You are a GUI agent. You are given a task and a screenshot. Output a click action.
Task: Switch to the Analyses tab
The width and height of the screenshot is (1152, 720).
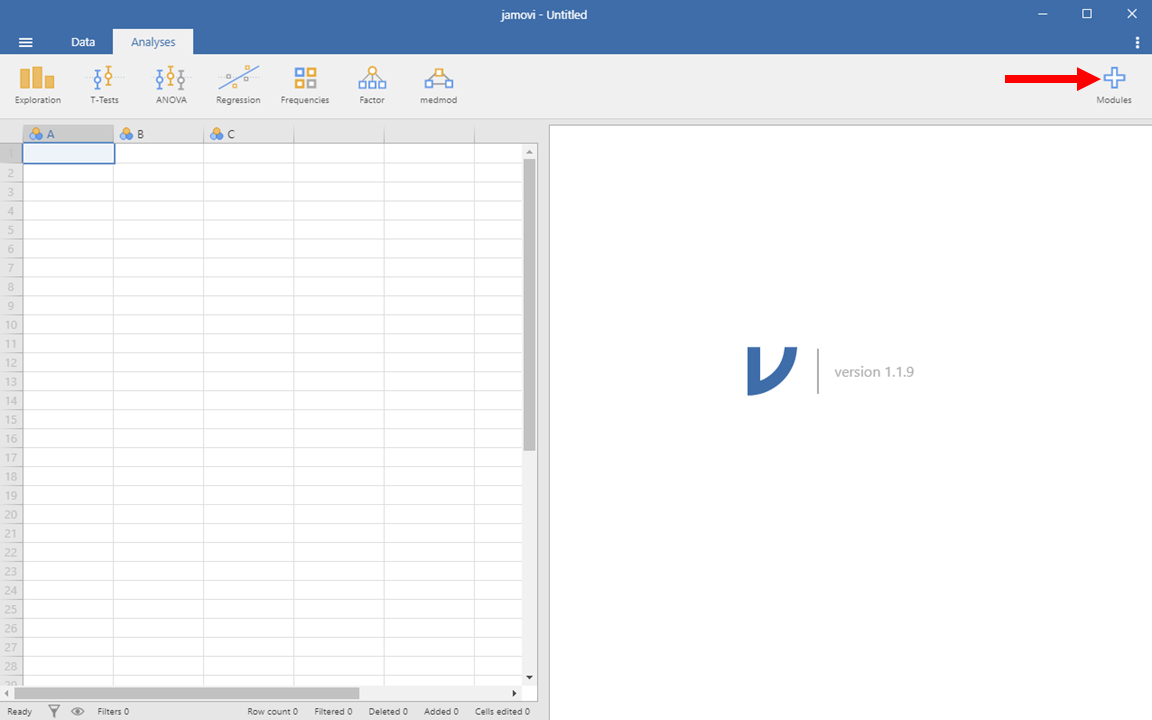coord(153,42)
